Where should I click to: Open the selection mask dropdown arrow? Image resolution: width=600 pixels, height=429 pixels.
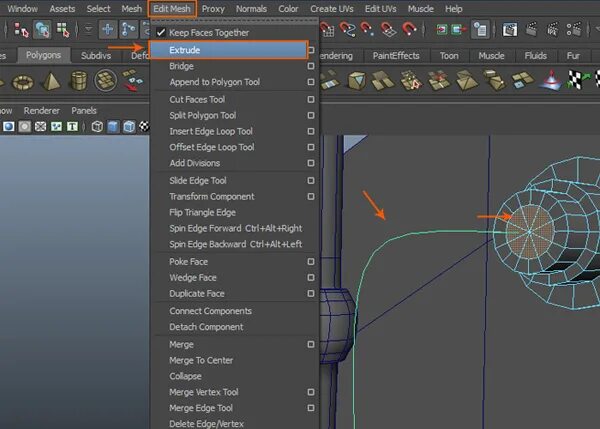(x=88, y=29)
